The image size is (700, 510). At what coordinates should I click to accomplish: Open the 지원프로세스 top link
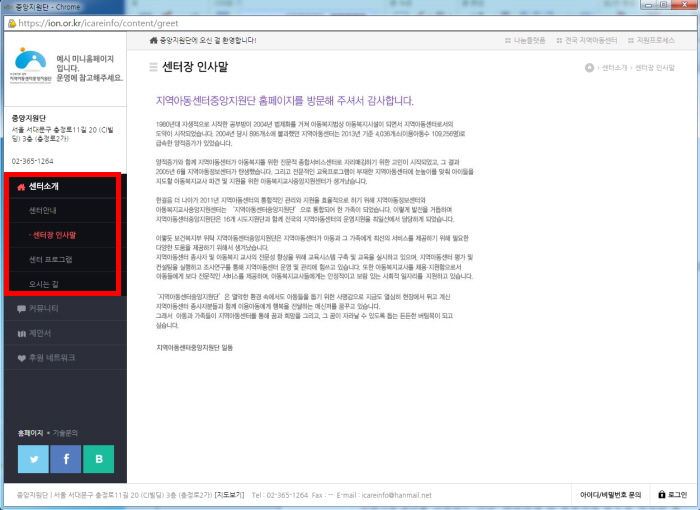point(656,41)
